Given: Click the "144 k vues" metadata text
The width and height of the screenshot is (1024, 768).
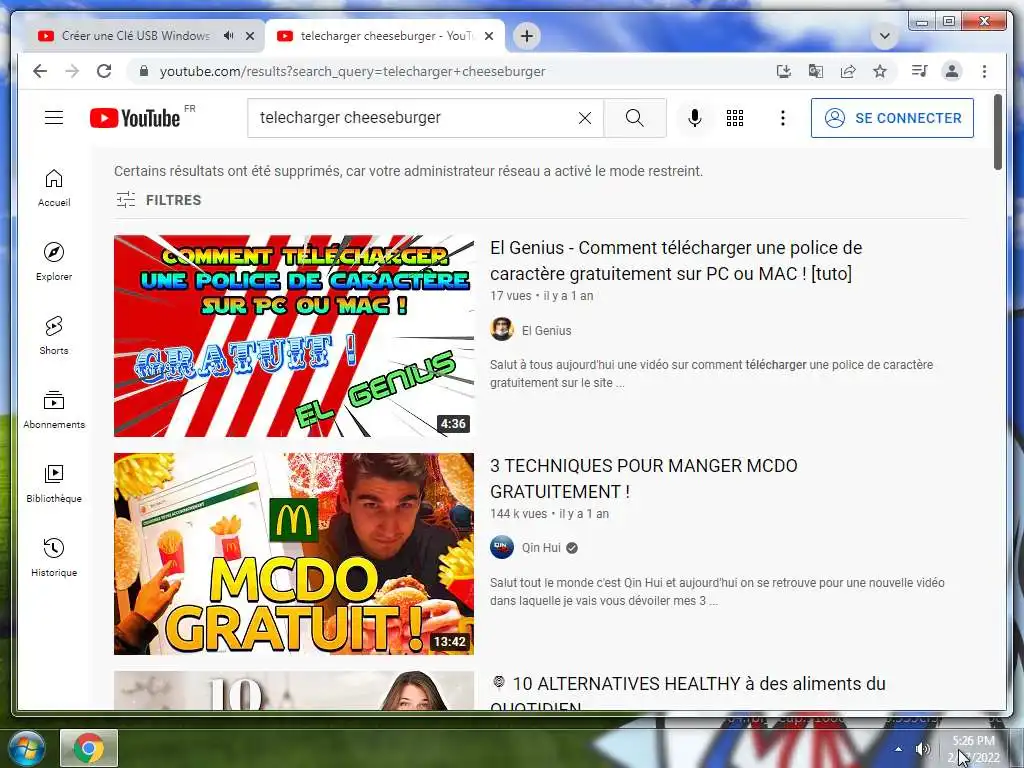Looking at the screenshot, I should click(519, 513).
